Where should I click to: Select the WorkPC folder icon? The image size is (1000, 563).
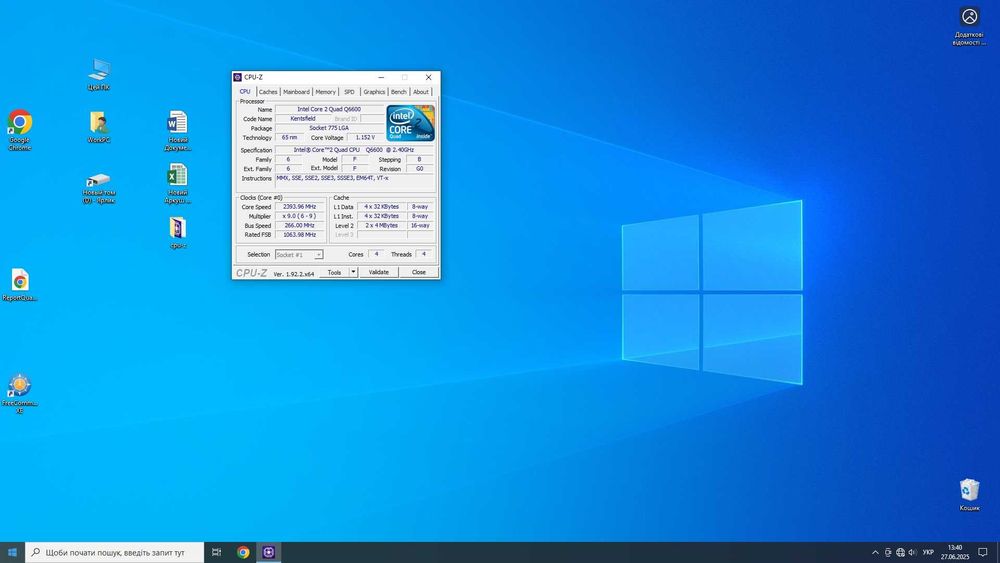pos(99,124)
